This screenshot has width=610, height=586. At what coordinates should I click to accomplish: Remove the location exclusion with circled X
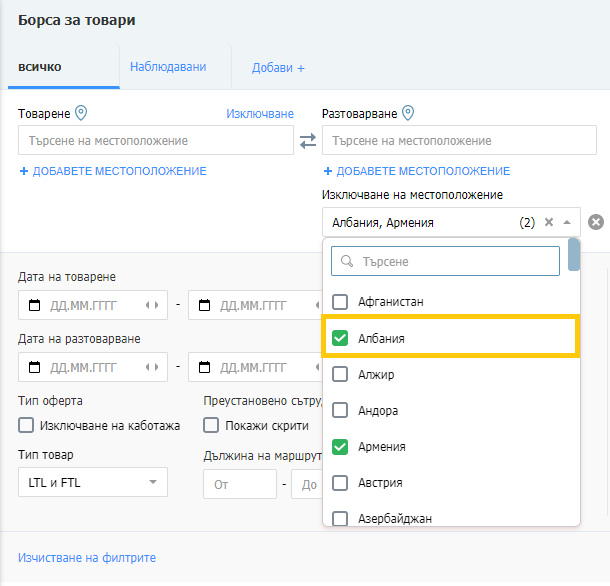coord(596,222)
